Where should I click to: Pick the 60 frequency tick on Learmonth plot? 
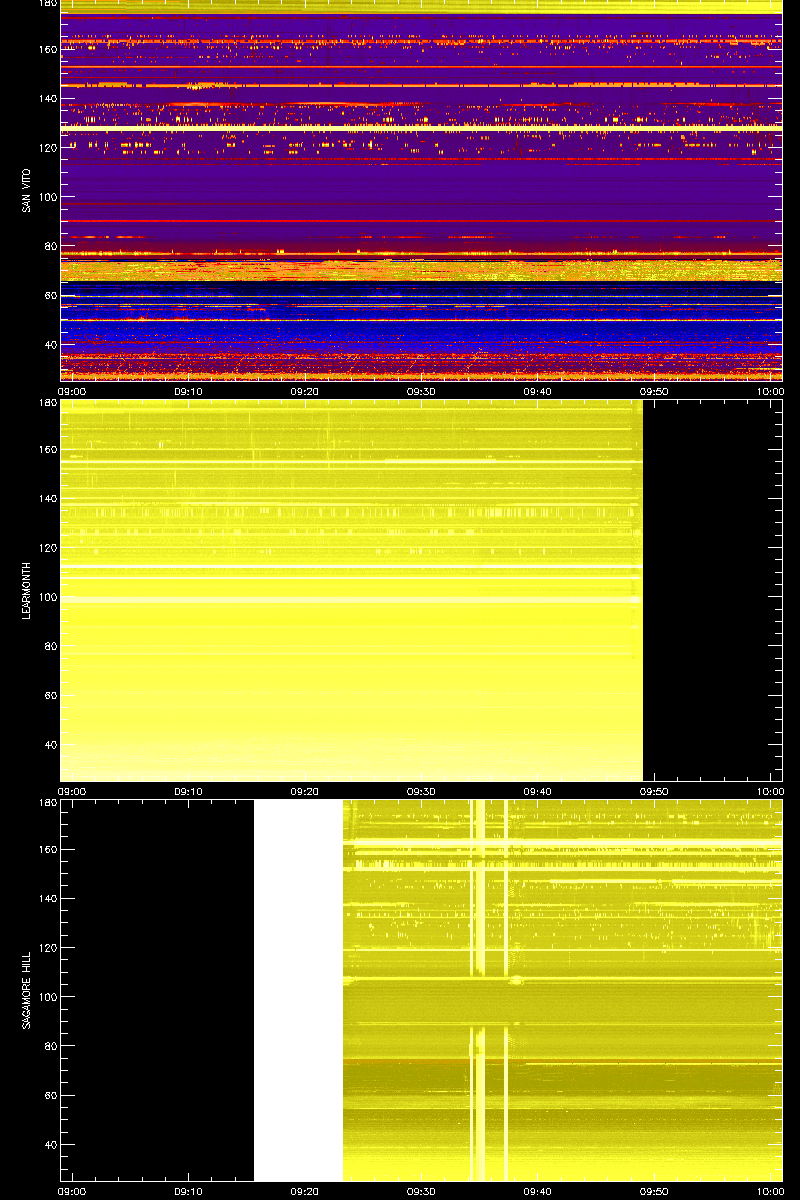(x=50, y=695)
